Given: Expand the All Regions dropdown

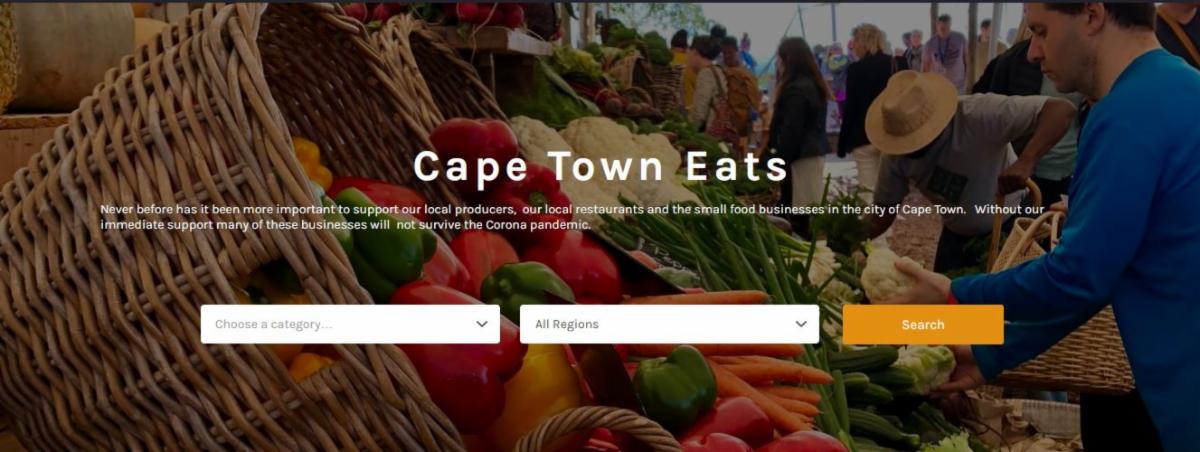Looking at the screenshot, I should 669,324.
